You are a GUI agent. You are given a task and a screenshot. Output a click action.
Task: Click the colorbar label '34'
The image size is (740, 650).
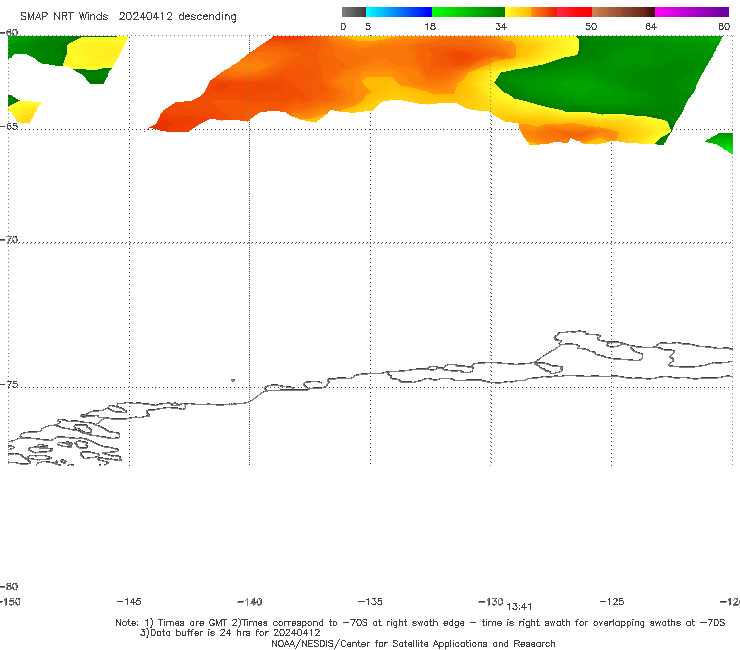pyautogui.click(x=501, y=26)
